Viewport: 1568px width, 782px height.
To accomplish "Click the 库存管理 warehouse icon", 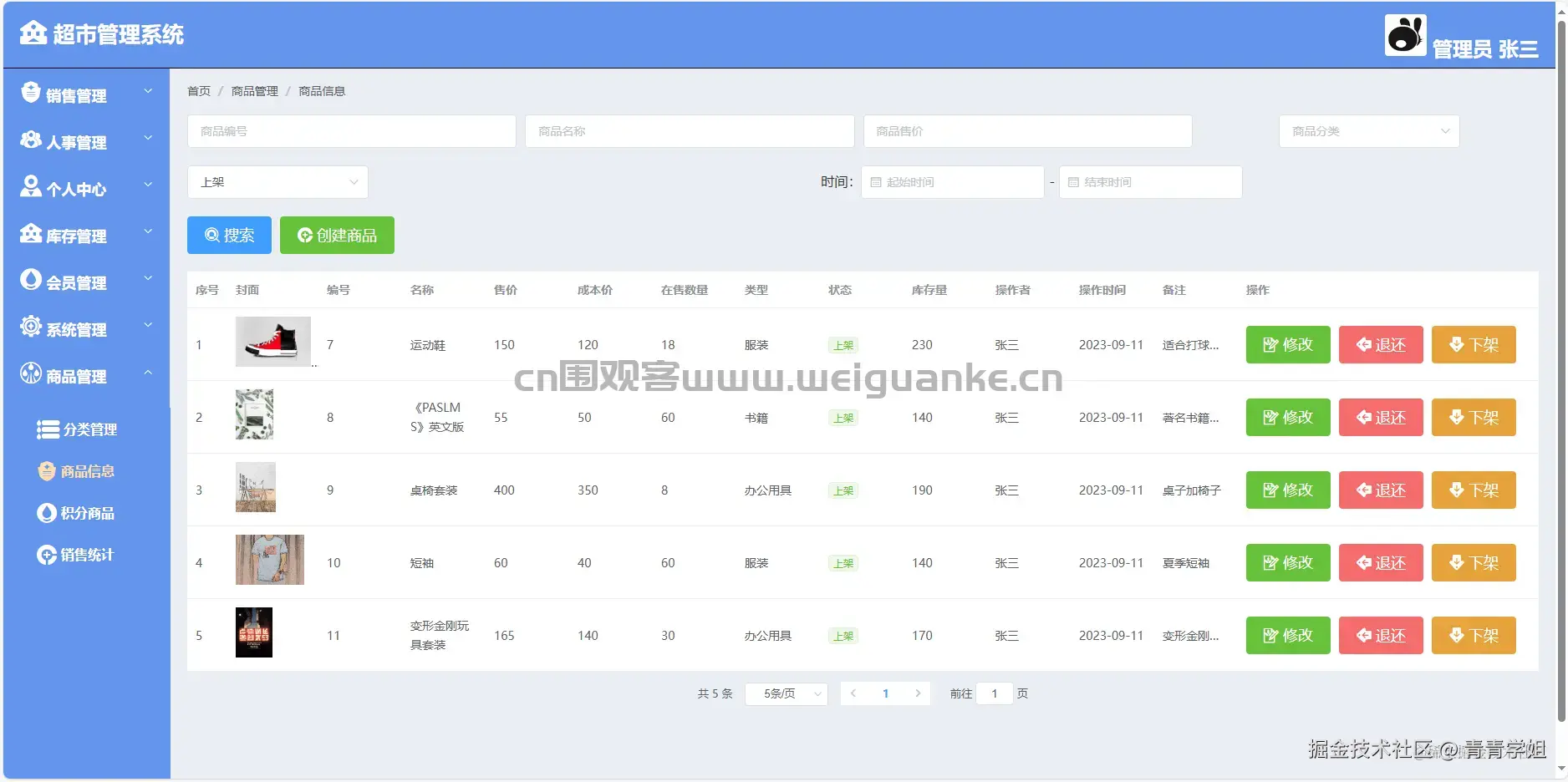I will 31,233.
